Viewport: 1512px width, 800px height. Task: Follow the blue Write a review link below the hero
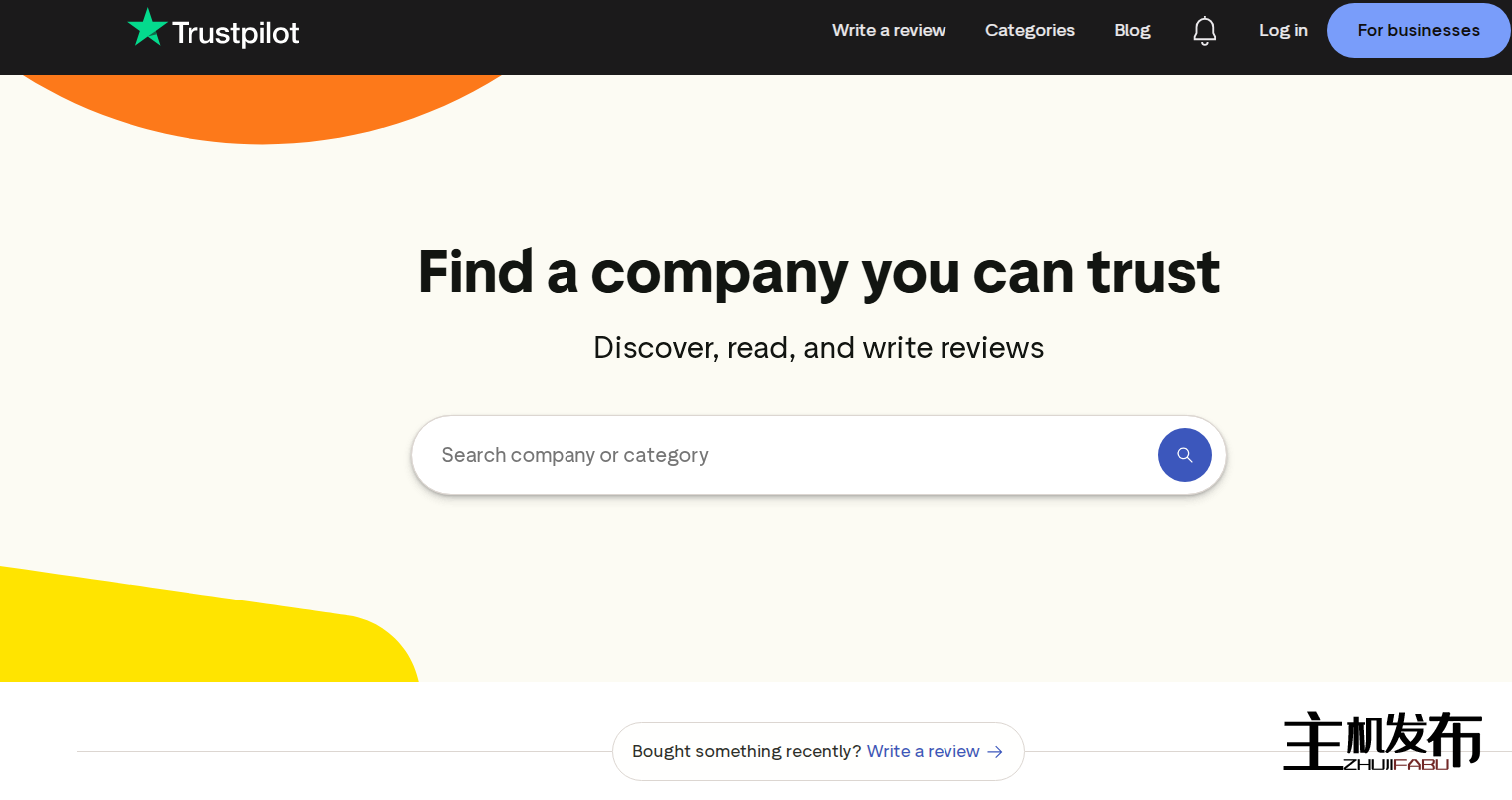point(923,751)
